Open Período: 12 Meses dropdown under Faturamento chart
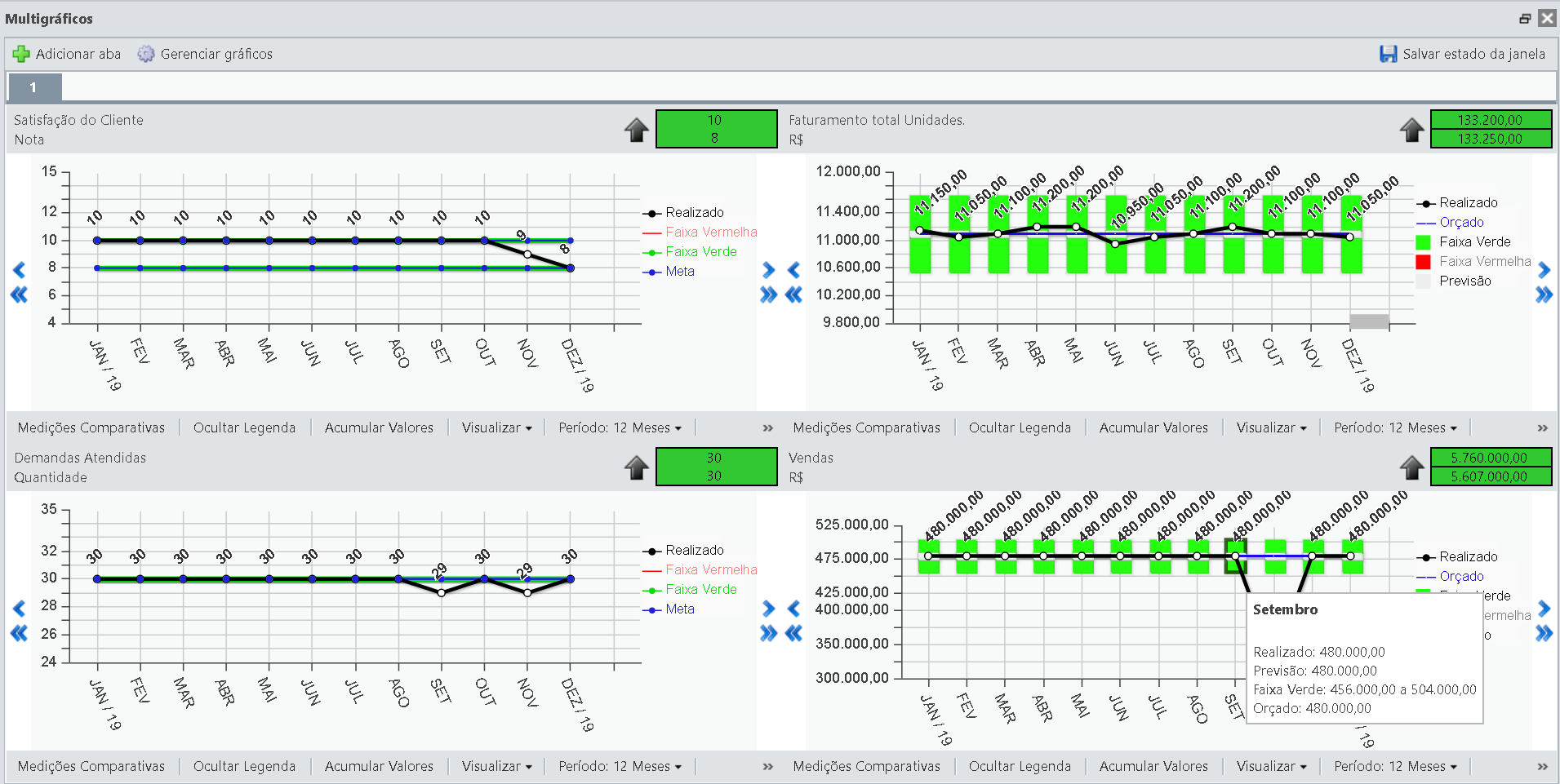Viewport: 1560px width, 784px height. [1395, 427]
